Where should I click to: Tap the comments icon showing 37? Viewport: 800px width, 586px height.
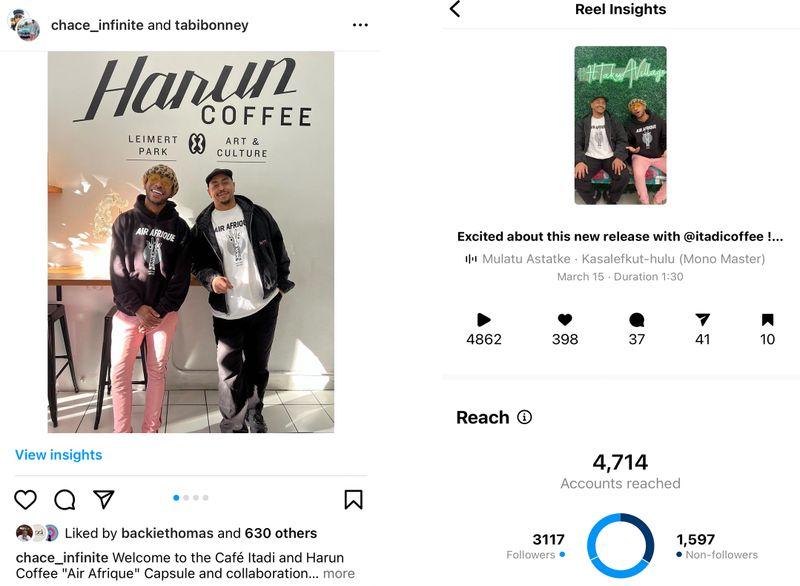click(637, 320)
